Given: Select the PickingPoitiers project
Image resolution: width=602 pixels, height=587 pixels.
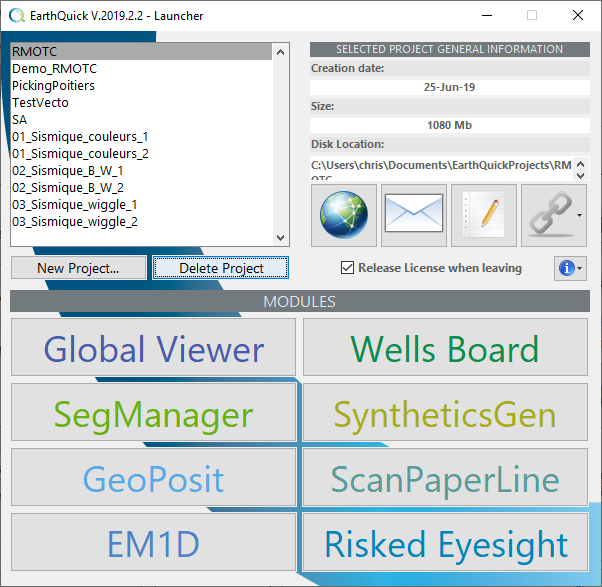Looking at the screenshot, I should [x=141, y=86].
